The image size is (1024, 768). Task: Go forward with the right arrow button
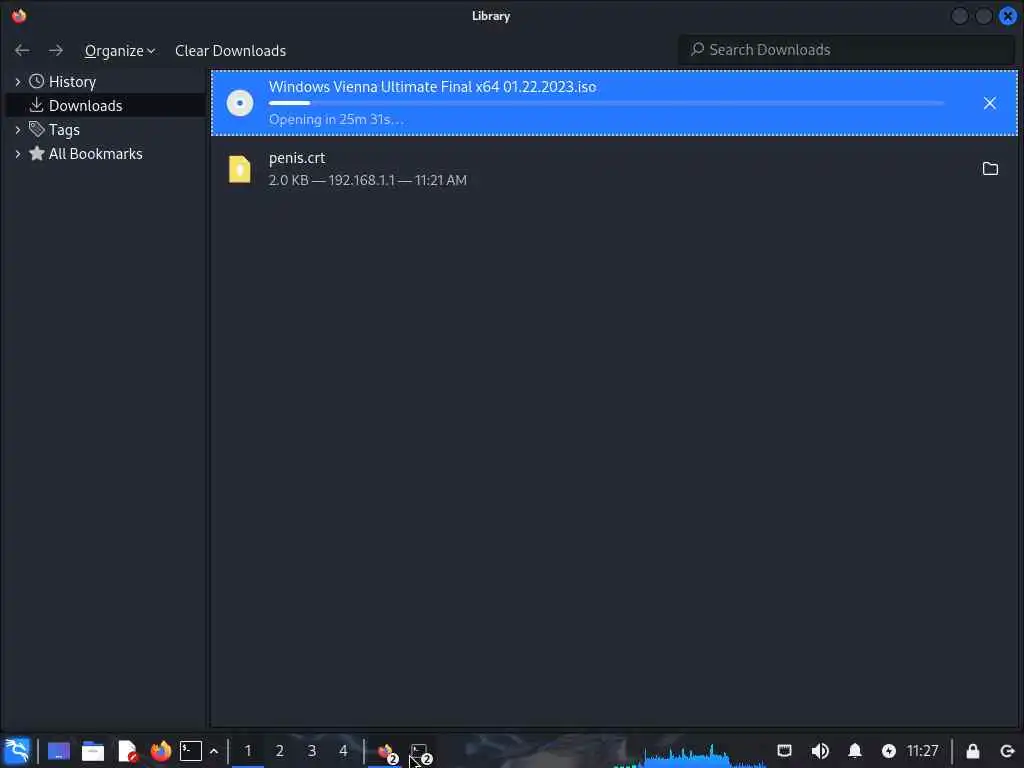pos(56,50)
